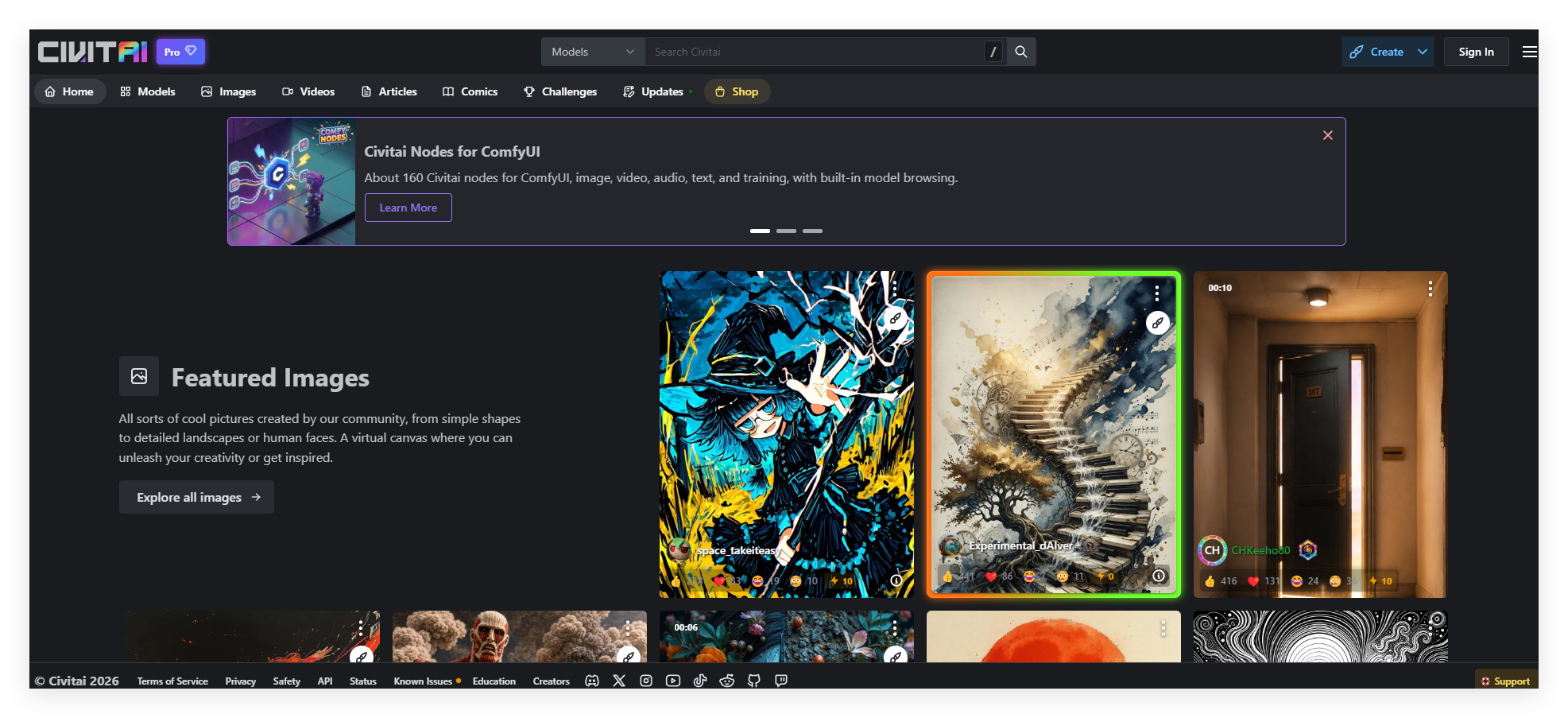Click heart reaction on CHKeeho80 video
The image size is (1568, 718).
click(1264, 581)
